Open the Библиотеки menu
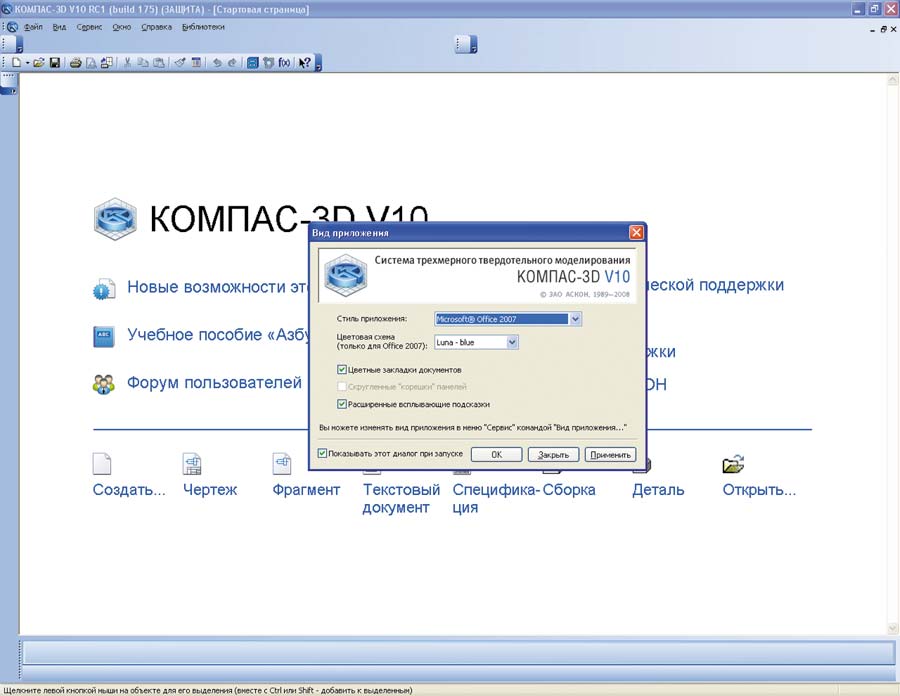The height and width of the screenshot is (696, 900). click(x=203, y=27)
